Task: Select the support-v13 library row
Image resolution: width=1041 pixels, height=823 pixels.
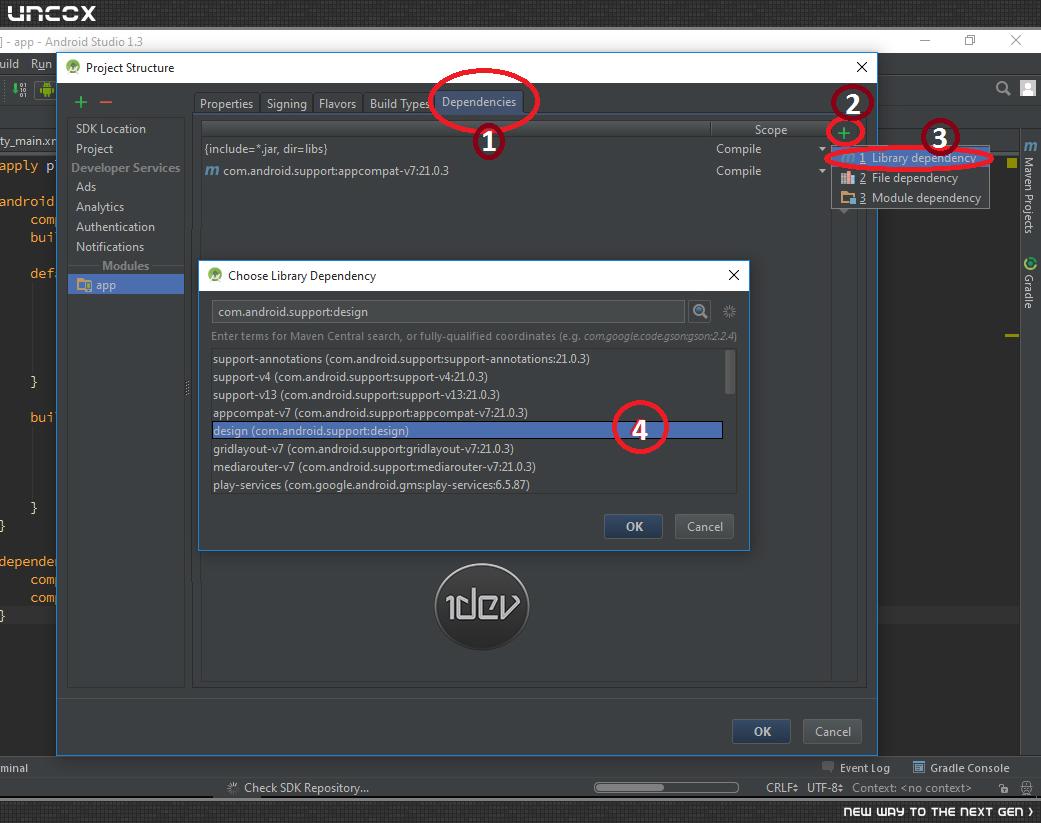Action: [x=467, y=395]
